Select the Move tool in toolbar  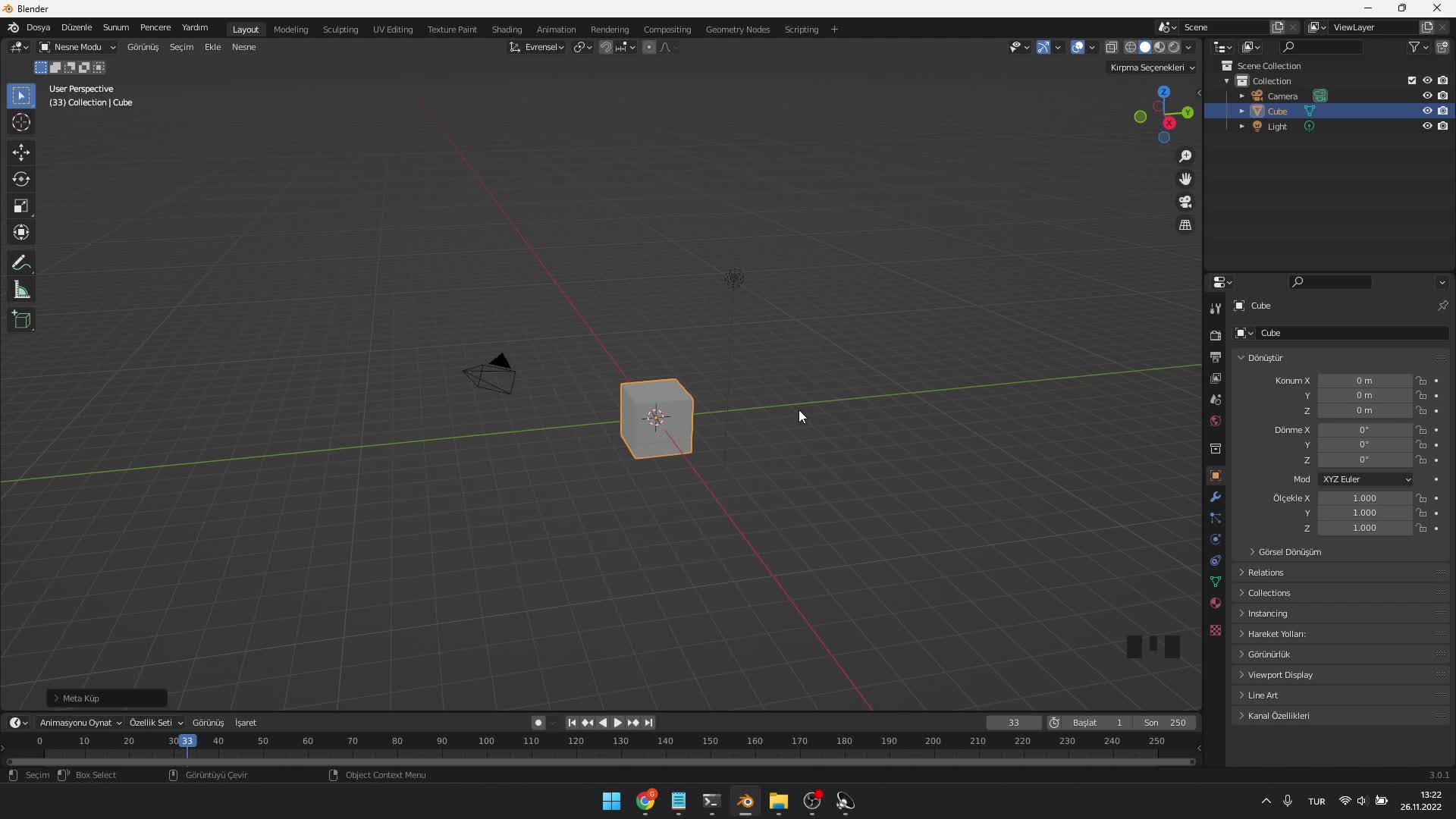coord(22,151)
